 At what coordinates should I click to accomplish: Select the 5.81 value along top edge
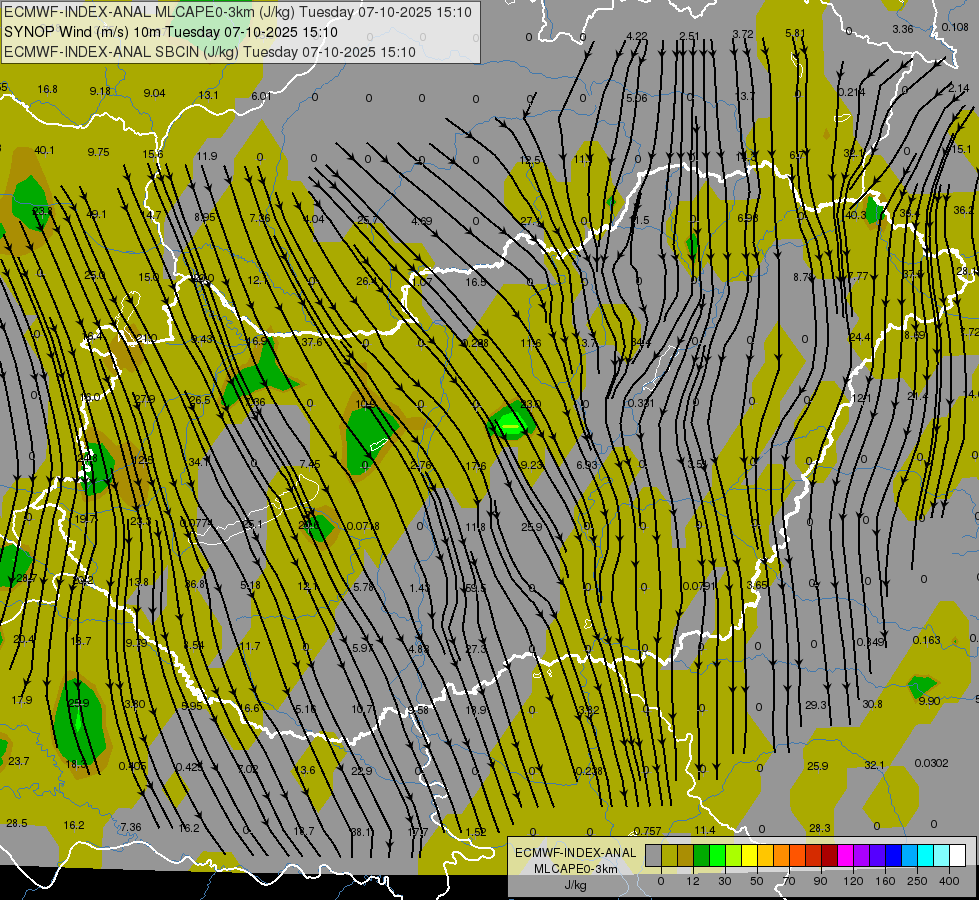(x=795, y=34)
